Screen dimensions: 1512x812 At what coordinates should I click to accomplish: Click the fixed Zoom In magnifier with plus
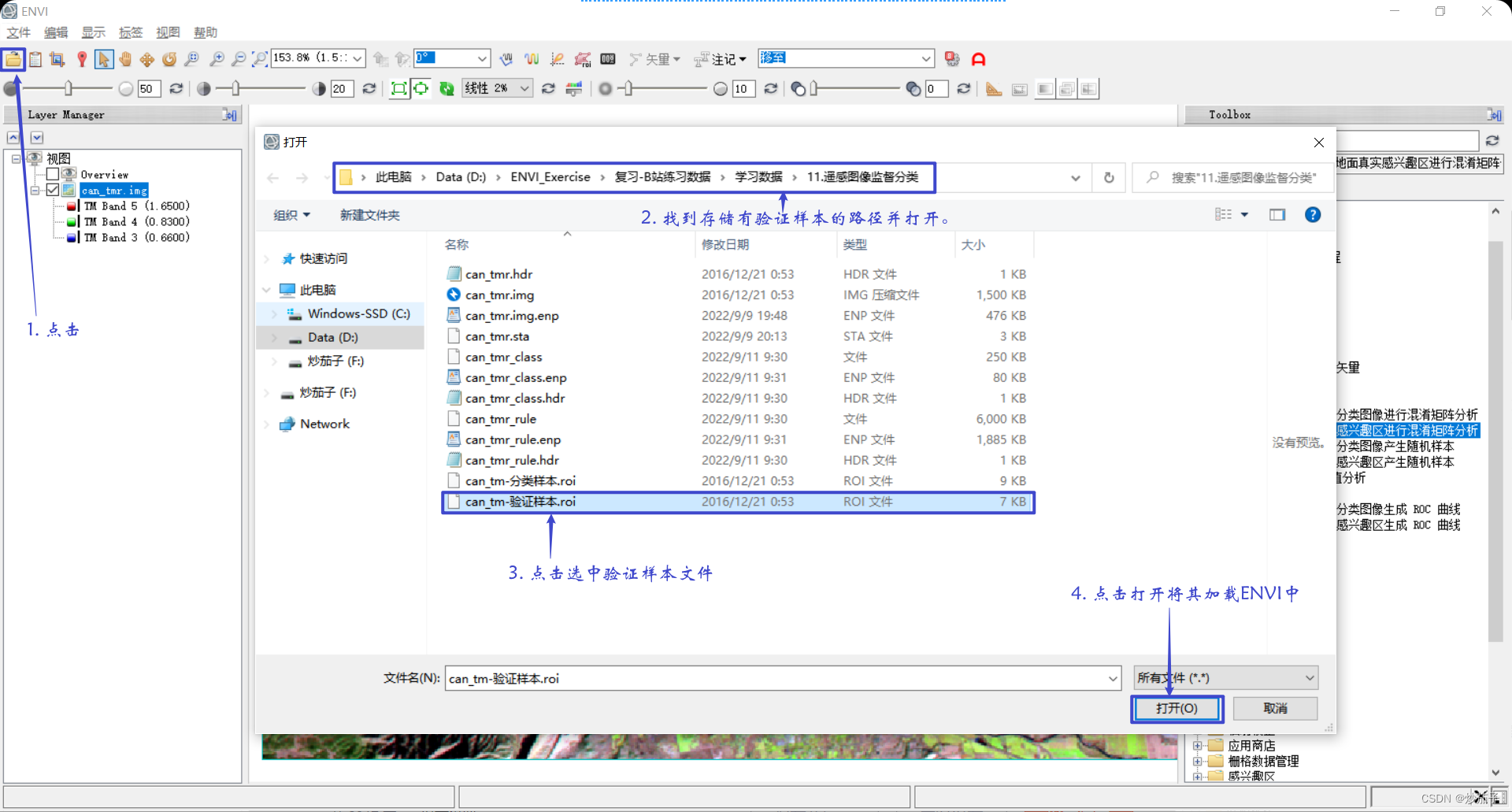(x=217, y=59)
